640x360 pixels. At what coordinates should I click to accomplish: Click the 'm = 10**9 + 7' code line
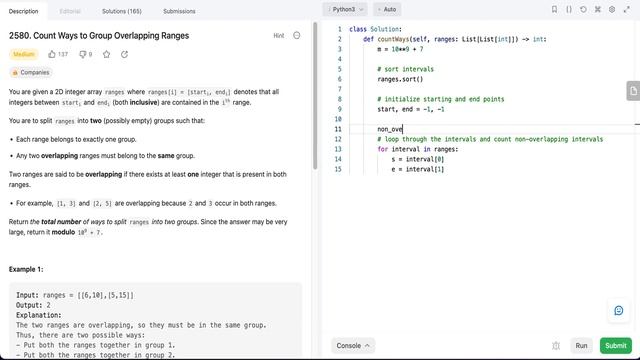coord(400,49)
